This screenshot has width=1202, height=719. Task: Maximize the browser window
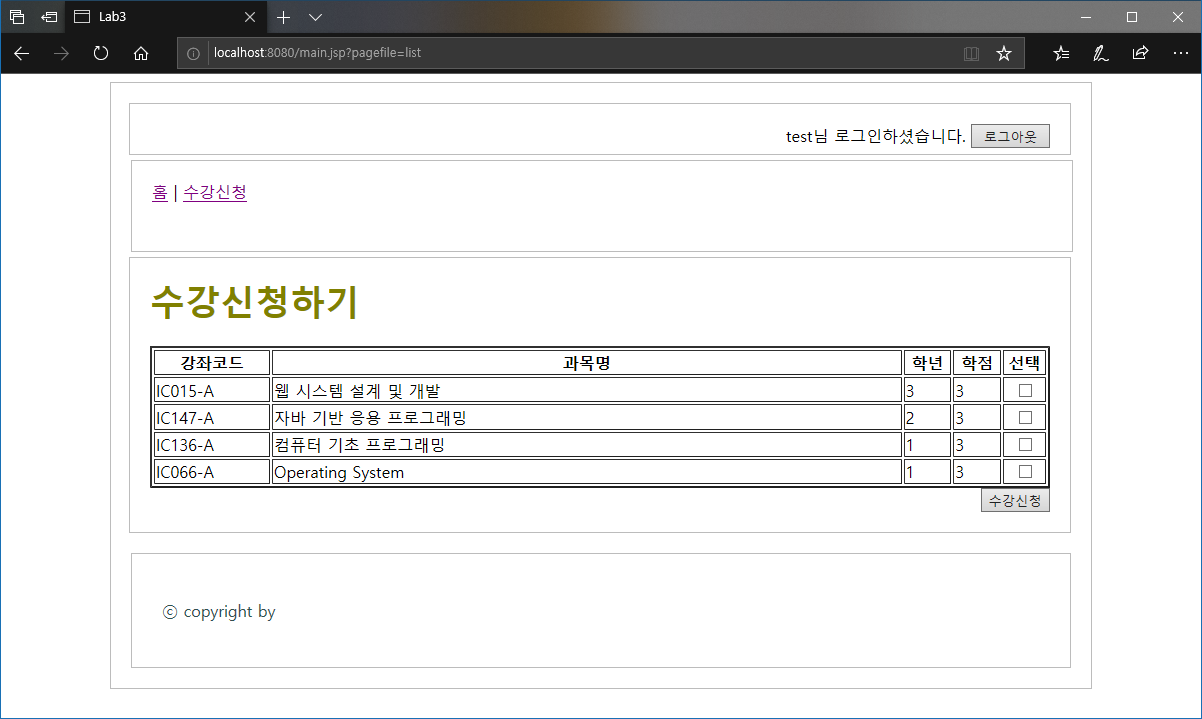click(x=1132, y=17)
